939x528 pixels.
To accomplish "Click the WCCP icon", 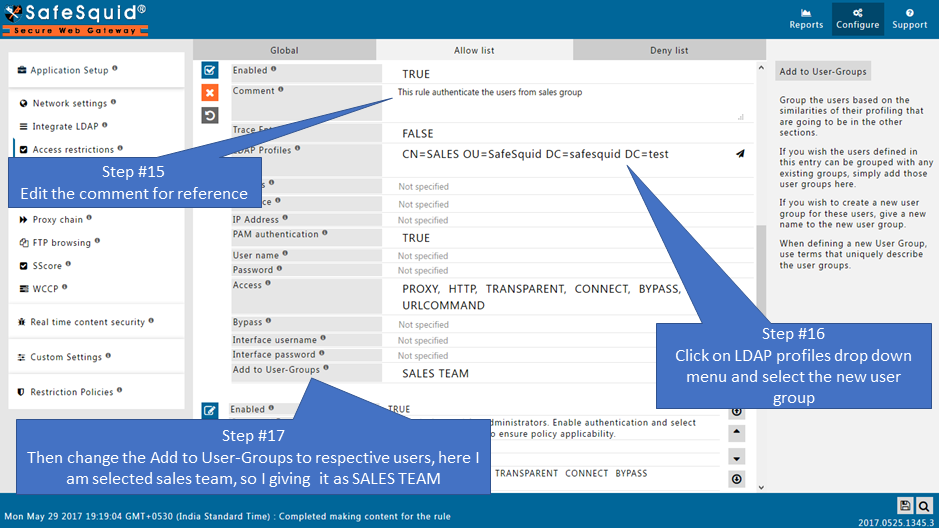I will click(23, 289).
